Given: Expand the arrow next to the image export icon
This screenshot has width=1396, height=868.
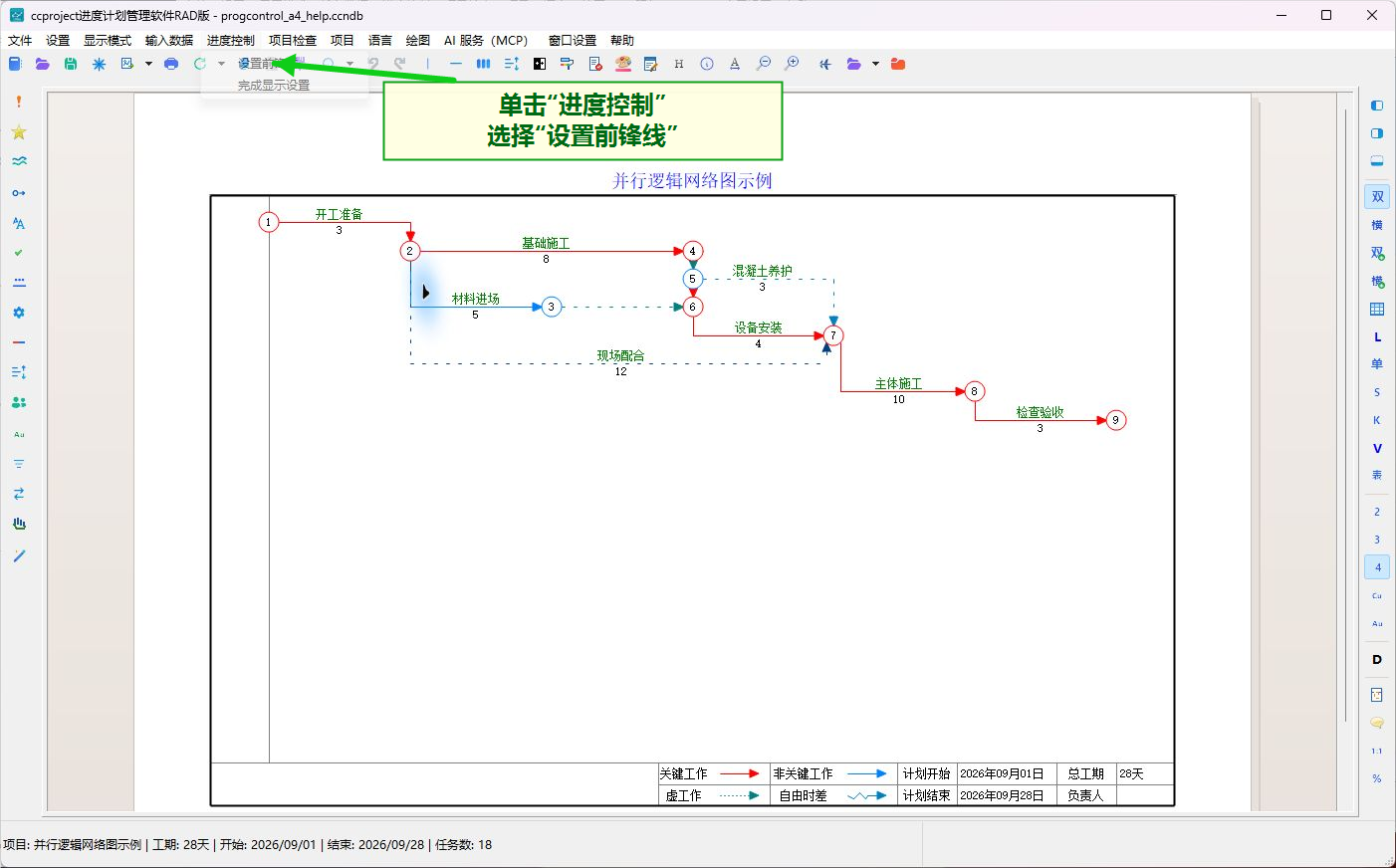Looking at the screenshot, I should [148, 64].
